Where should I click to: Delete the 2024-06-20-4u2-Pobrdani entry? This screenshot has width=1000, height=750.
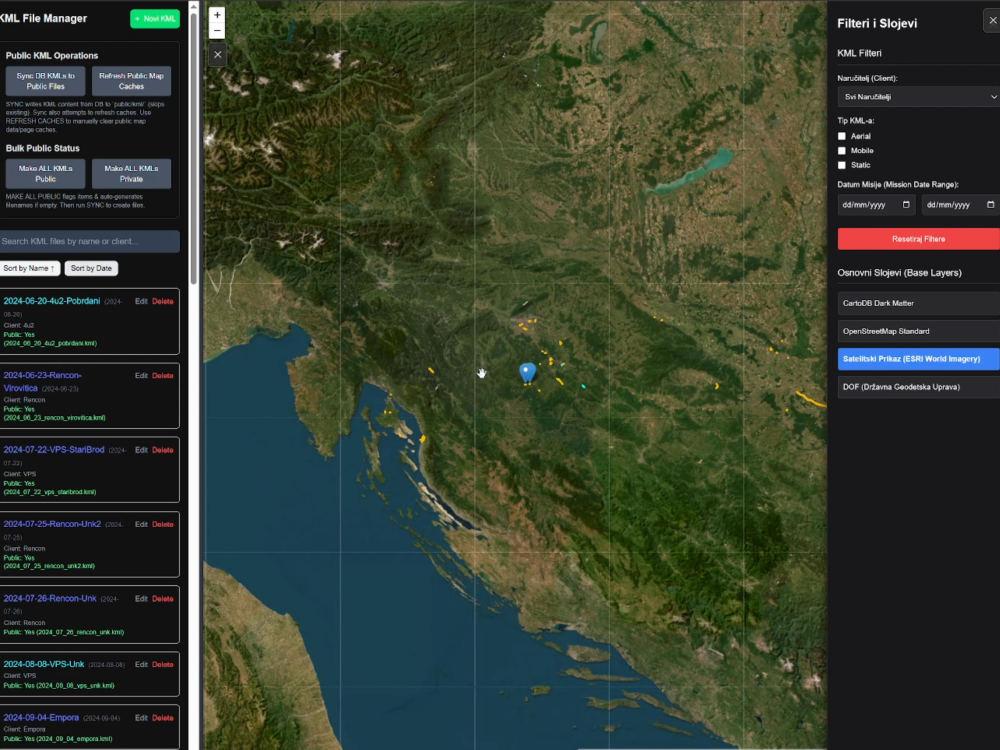(x=163, y=301)
